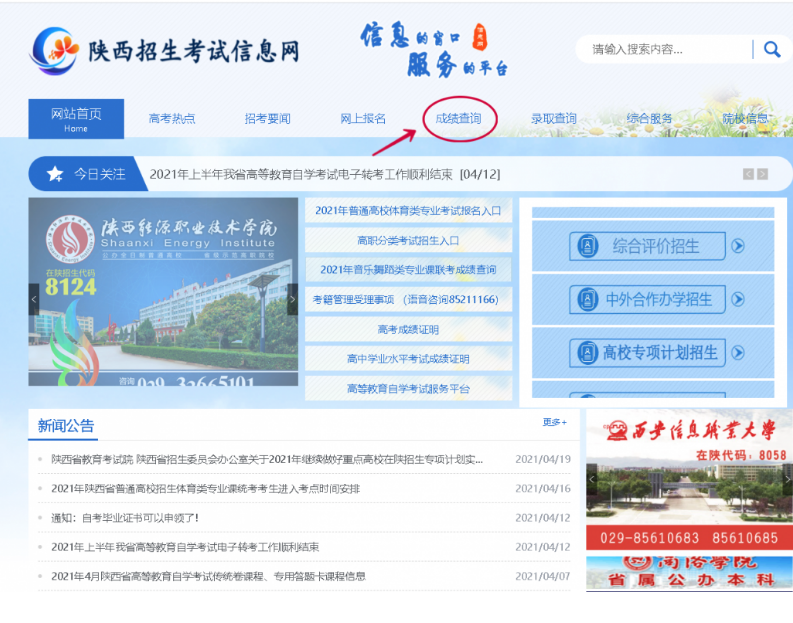Screen dimensions: 793x623
Task: Open 高职分类考试招生入口 link
Action: [x=408, y=240]
